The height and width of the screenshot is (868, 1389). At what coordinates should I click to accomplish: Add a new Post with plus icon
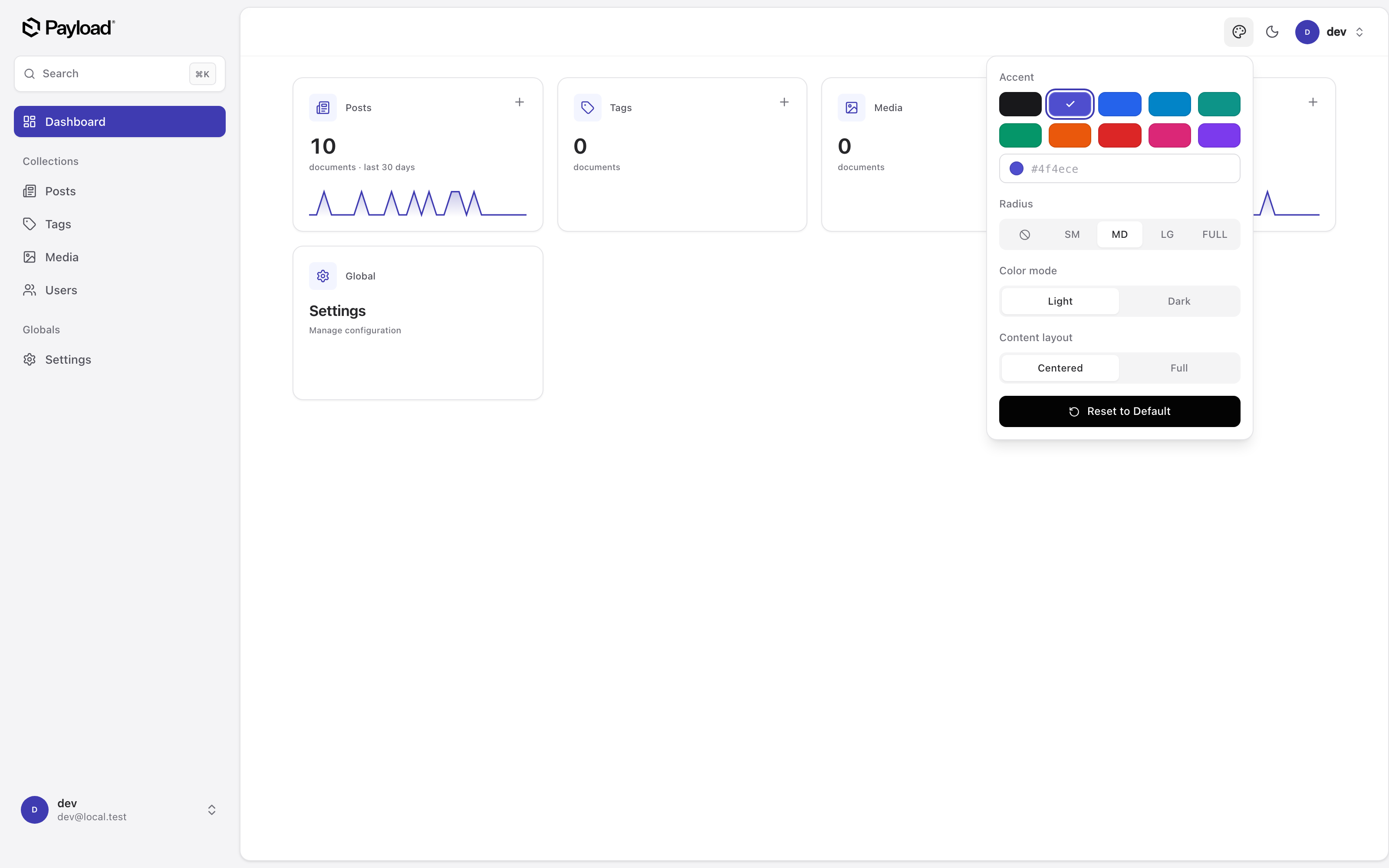click(x=520, y=102)
